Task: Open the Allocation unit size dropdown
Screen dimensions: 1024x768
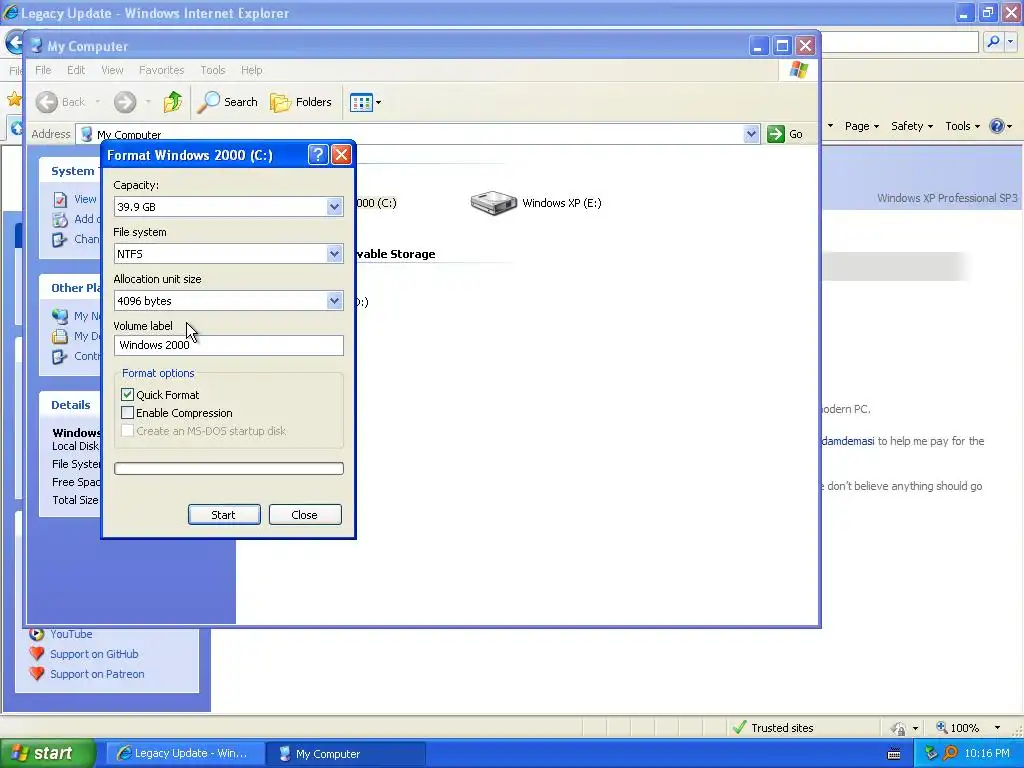Action: coord(334,301)
